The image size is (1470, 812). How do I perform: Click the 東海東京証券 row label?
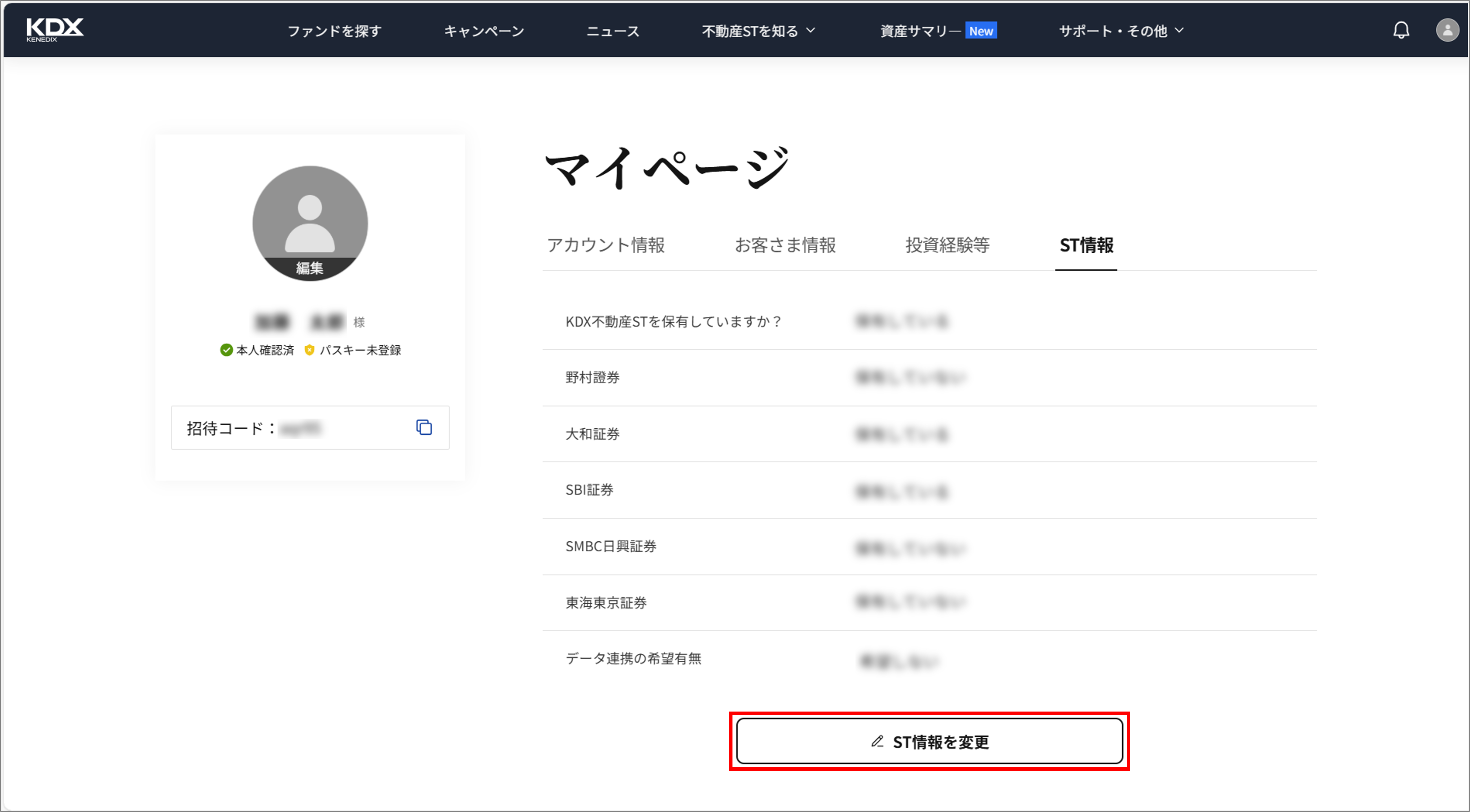606,603
